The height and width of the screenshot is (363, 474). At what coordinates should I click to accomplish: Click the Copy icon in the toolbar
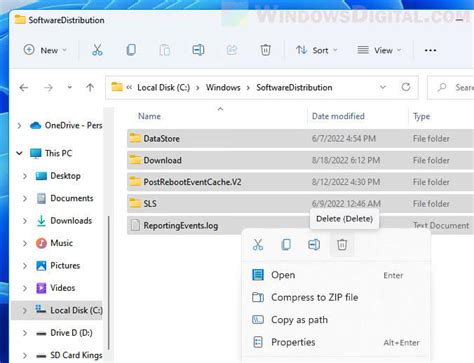131,50
